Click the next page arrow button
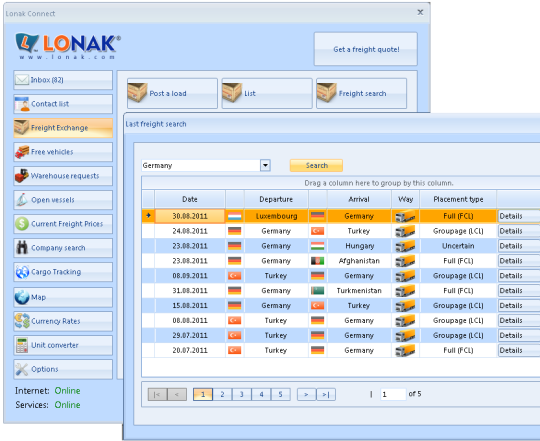The image size is (540, 441). (x=306, y=395)
